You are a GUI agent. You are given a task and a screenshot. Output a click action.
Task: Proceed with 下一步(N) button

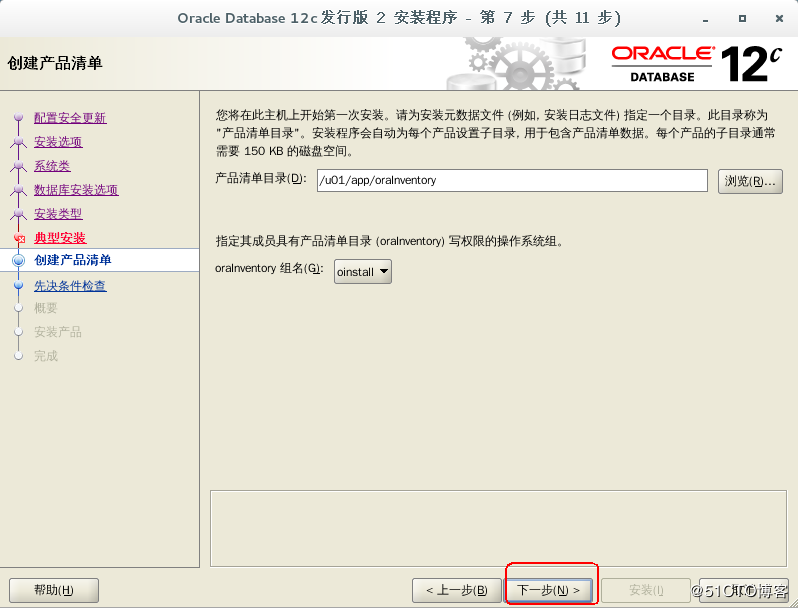point(549,590)
